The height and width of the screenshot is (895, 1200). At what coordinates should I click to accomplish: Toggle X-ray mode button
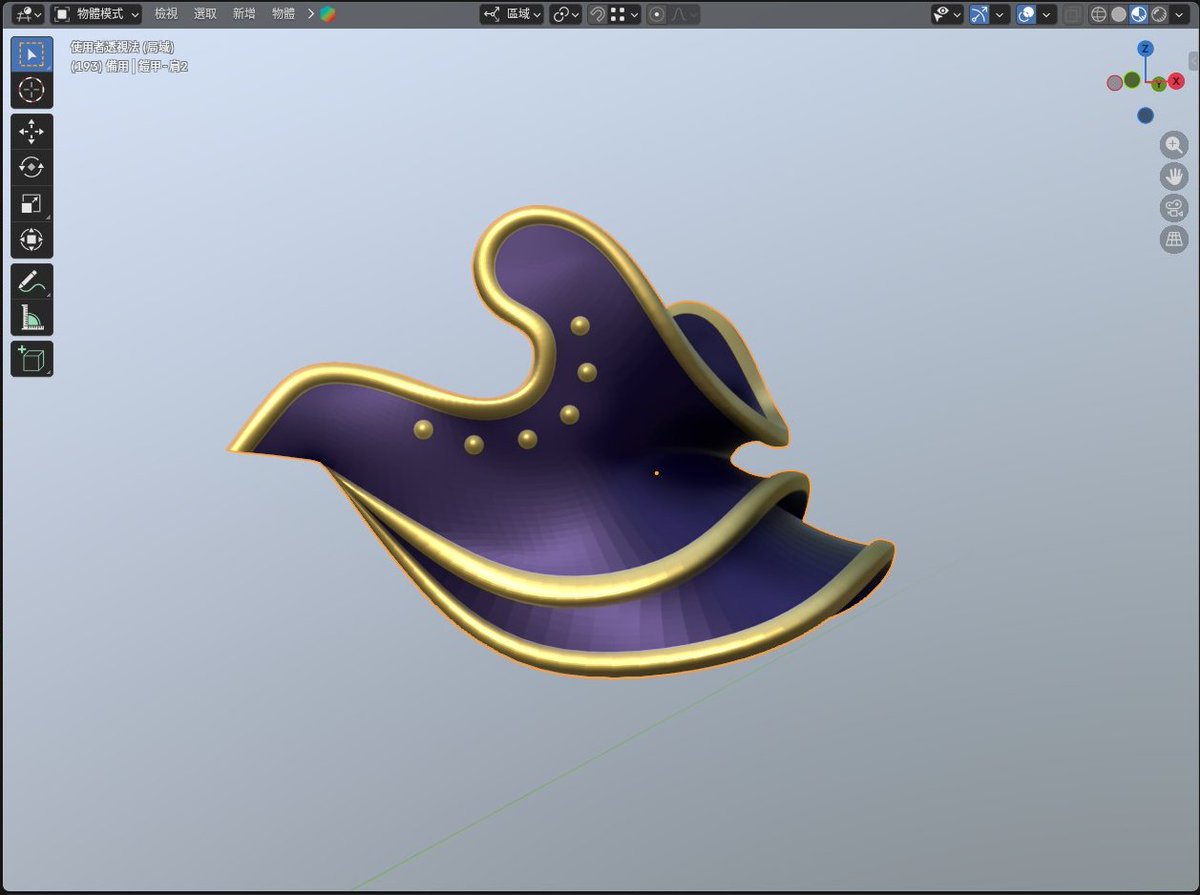pos(1072,14)
